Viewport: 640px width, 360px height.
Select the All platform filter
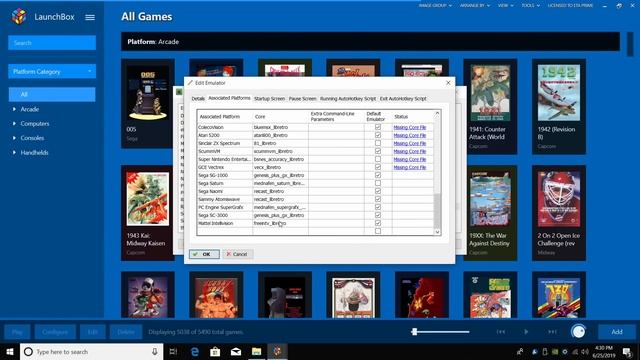pos(52,94)
